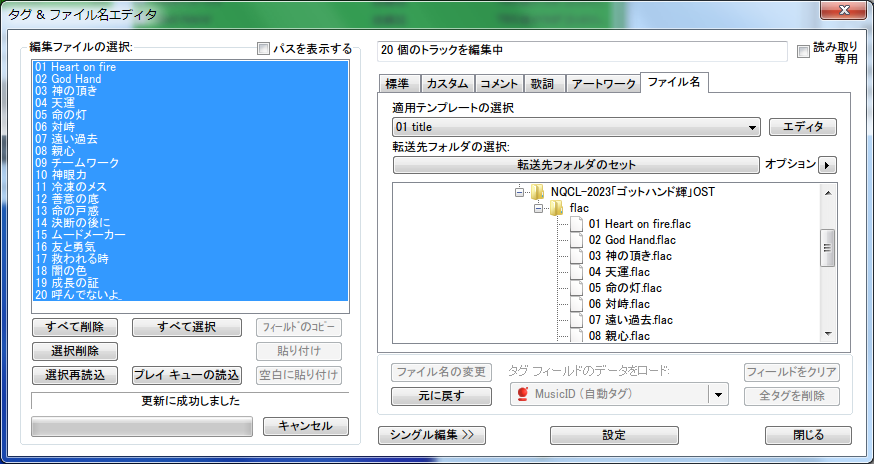The height and width of the screenshot is (464, 874).
Task: Select '18 闇の色' in file list
Action: click(x=190, y=271)
